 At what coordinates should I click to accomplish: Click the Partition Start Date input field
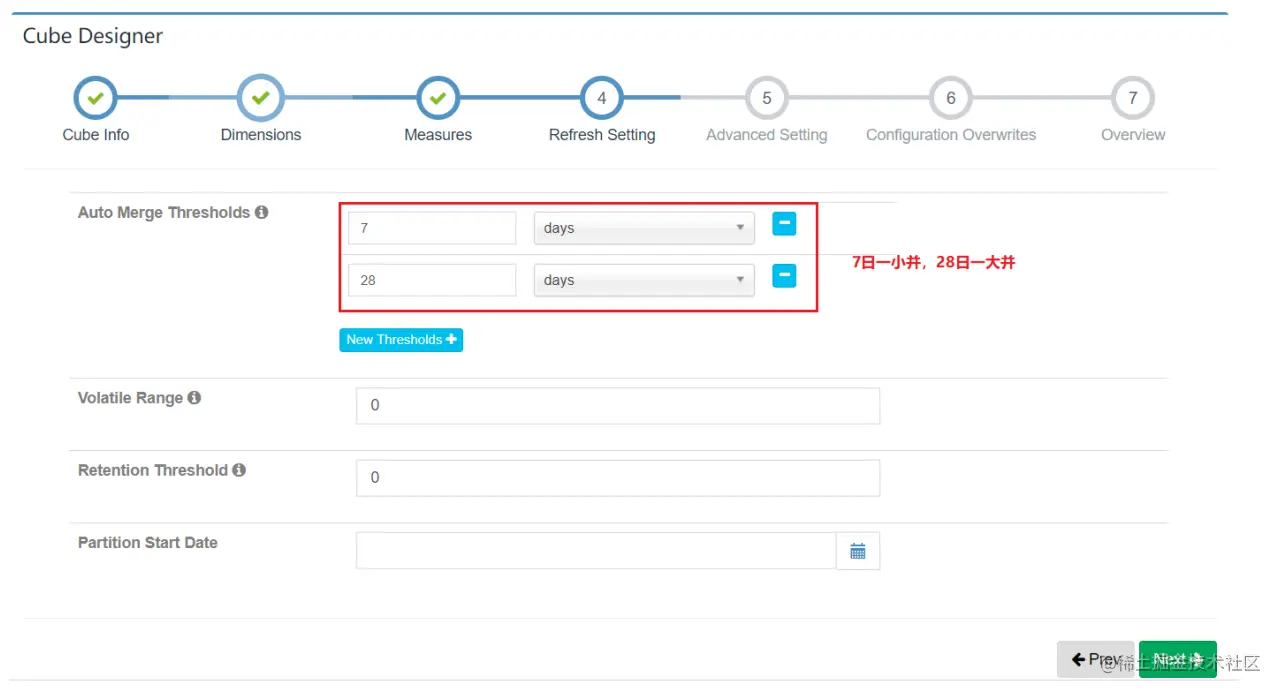click(596, 551)
